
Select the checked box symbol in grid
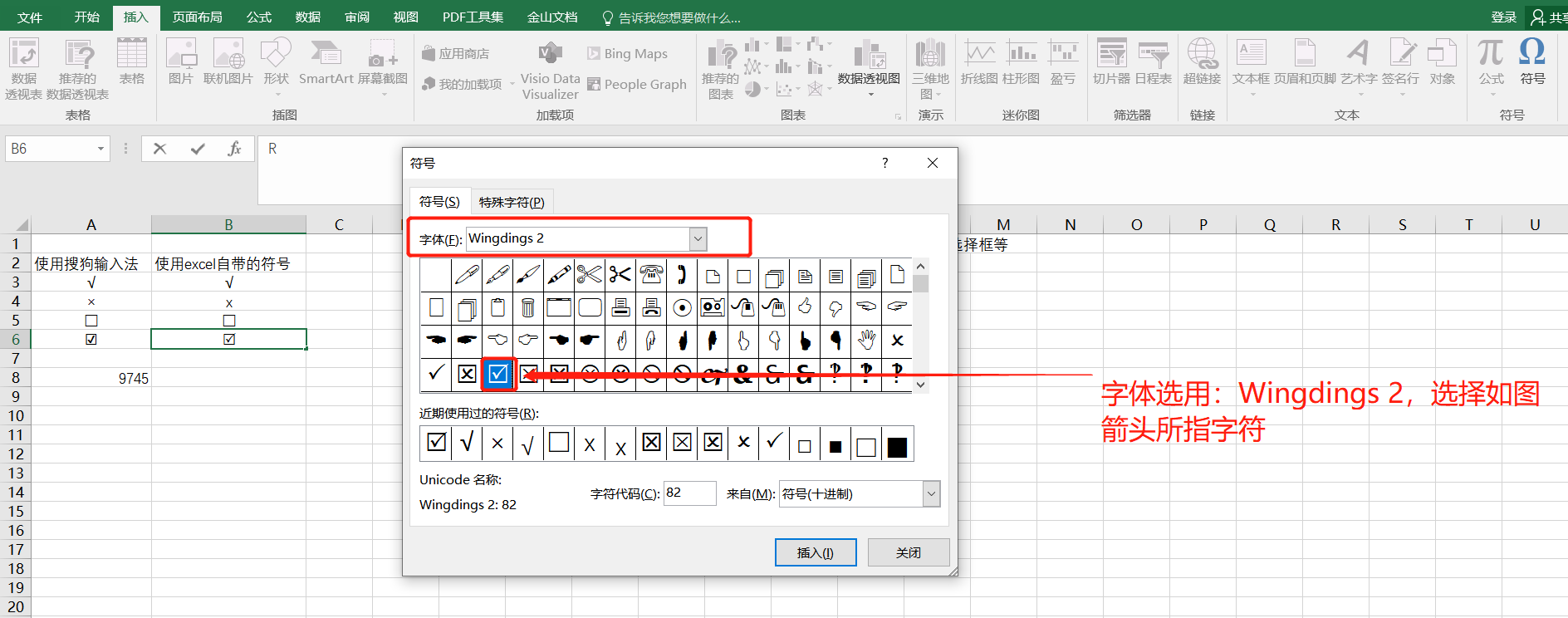[x=497, y=374]
